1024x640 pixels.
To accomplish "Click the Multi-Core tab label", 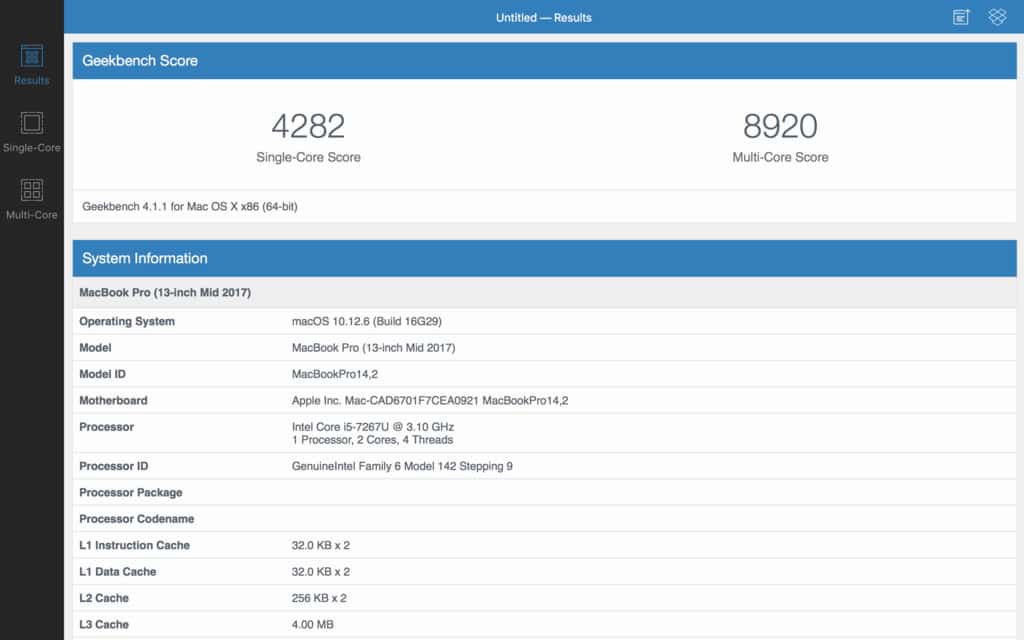I will pyautogui.click(x=31, y=215).
